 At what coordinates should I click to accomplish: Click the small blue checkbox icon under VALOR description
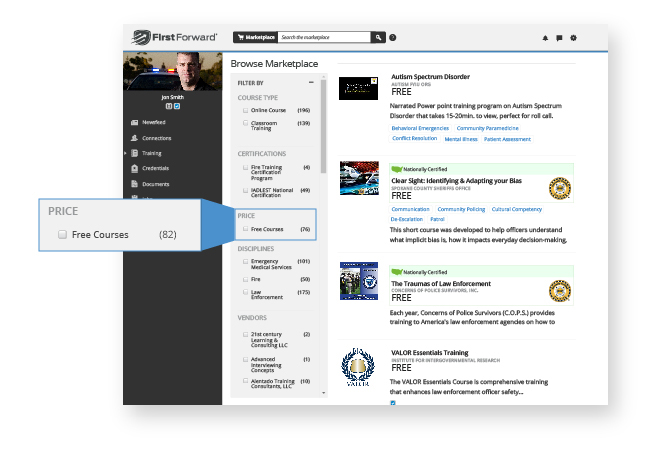coord(393,403)
